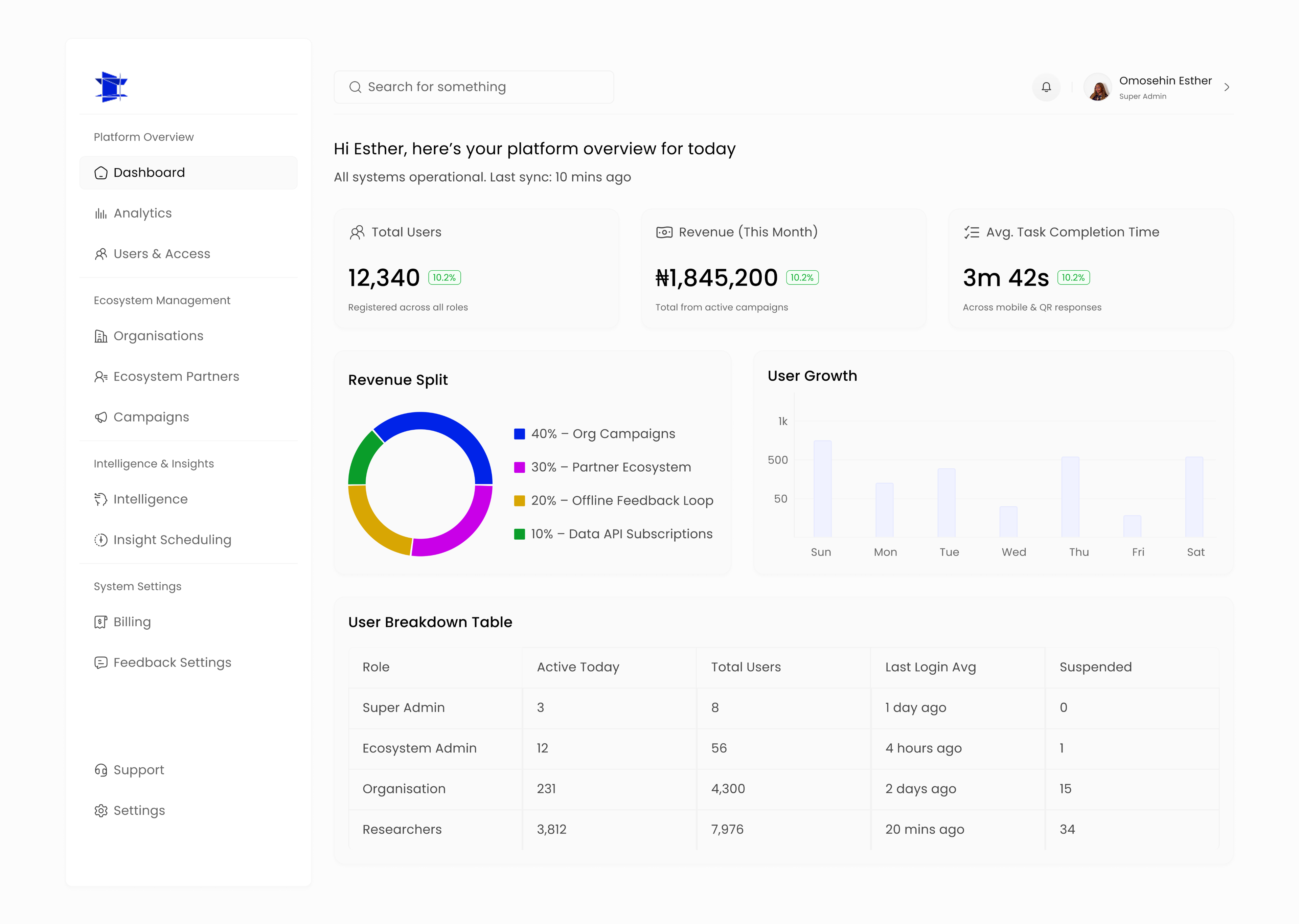This screenshot has width=1299, height=924.
Task: Open Ecosystem Partners section
Action: (x=176, y=377)
